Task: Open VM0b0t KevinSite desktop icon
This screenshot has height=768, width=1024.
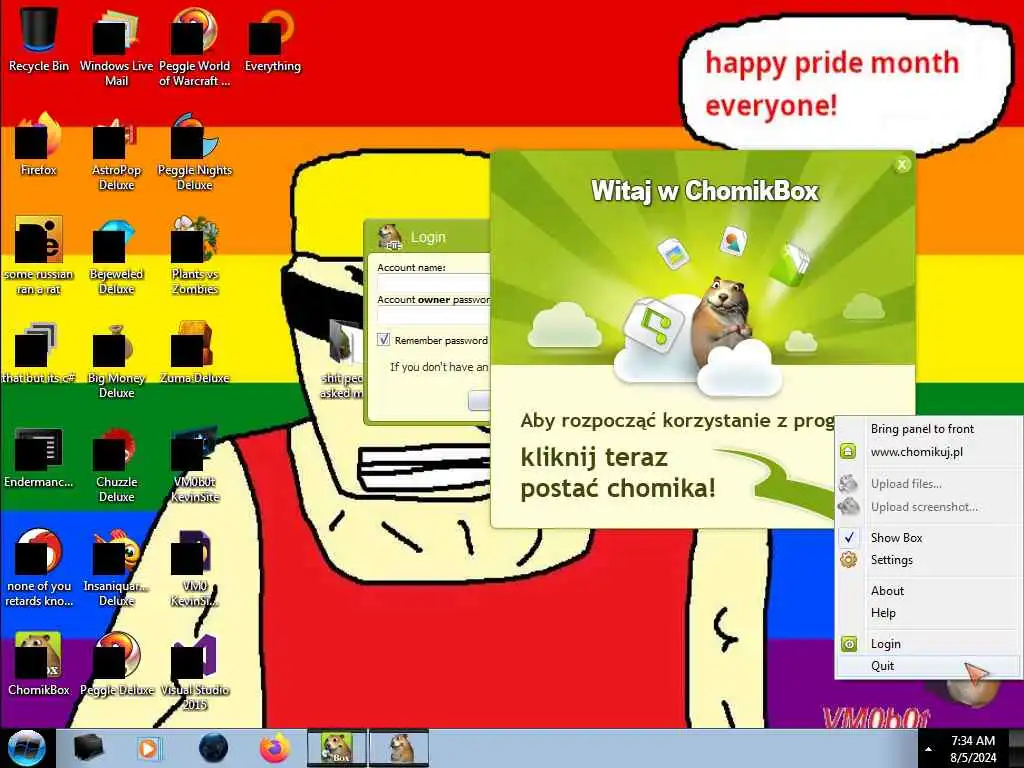Action: [x=194, y=464]
